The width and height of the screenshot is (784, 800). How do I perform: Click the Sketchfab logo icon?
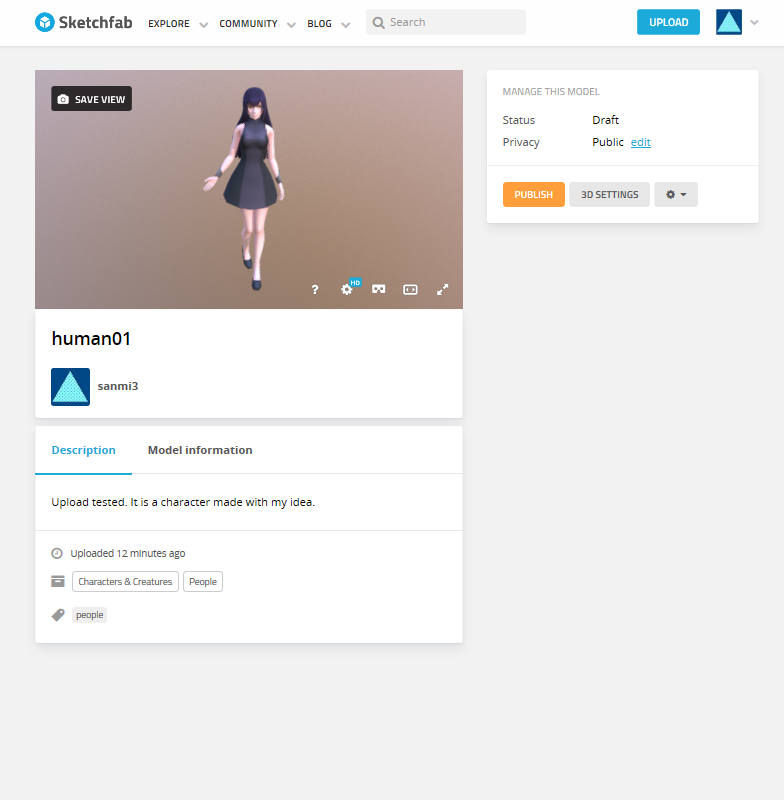45,22
